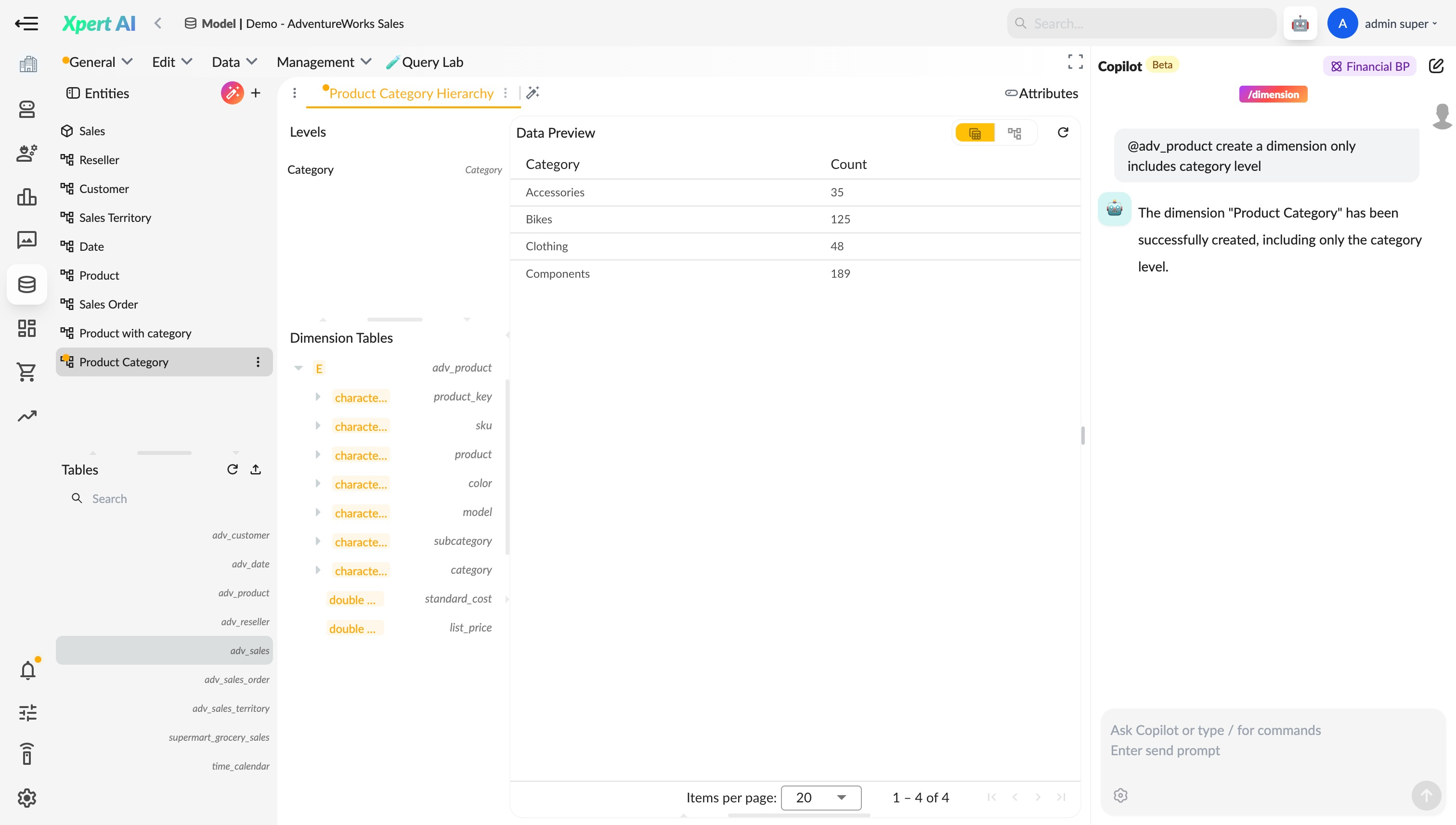This screenshot has height=825, width=1456.
Task: Add a new entity with plus icon
Action: [256, 93]
